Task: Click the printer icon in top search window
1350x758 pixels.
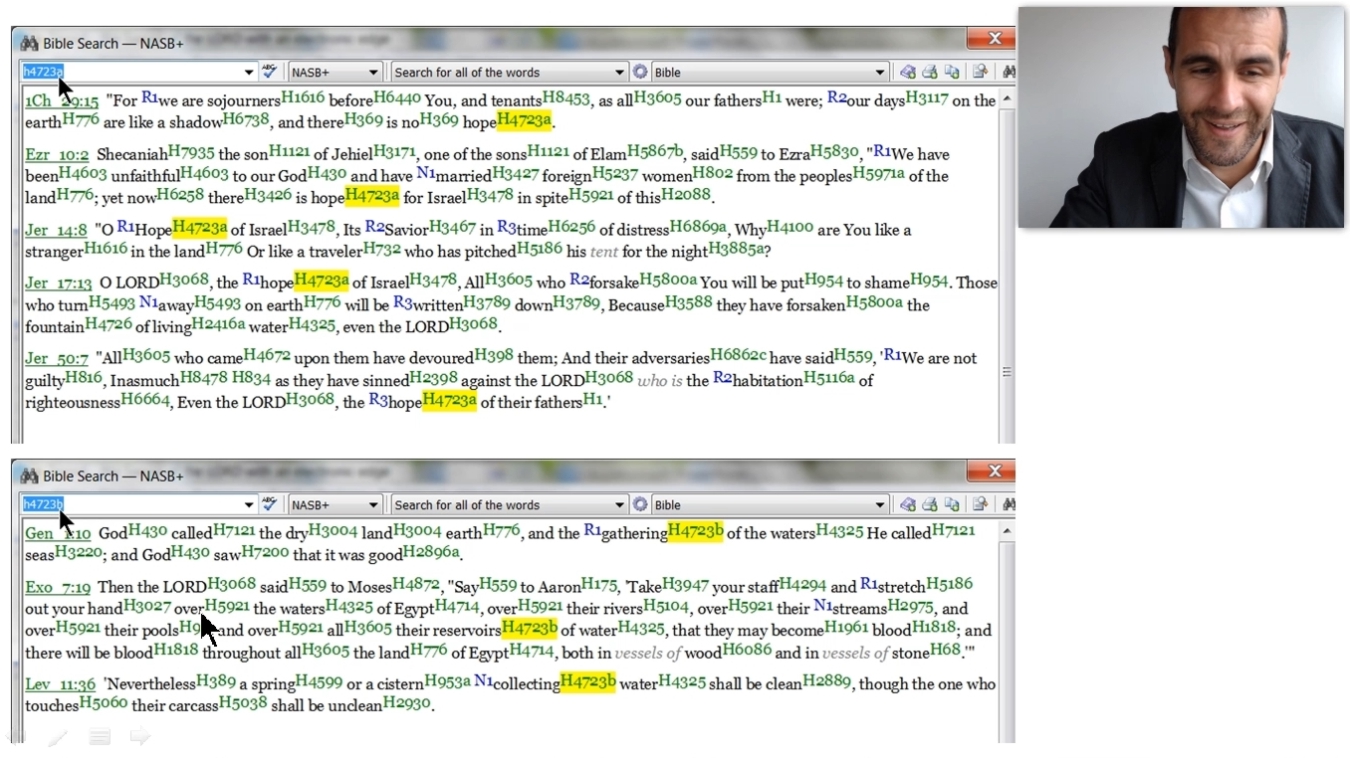Action: 929,72
